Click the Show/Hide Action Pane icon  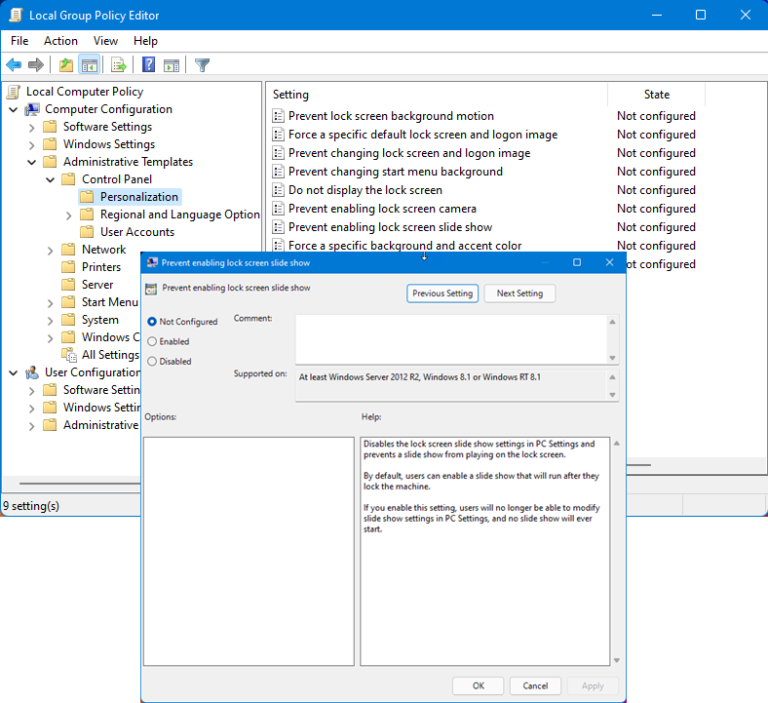(171, 65)
